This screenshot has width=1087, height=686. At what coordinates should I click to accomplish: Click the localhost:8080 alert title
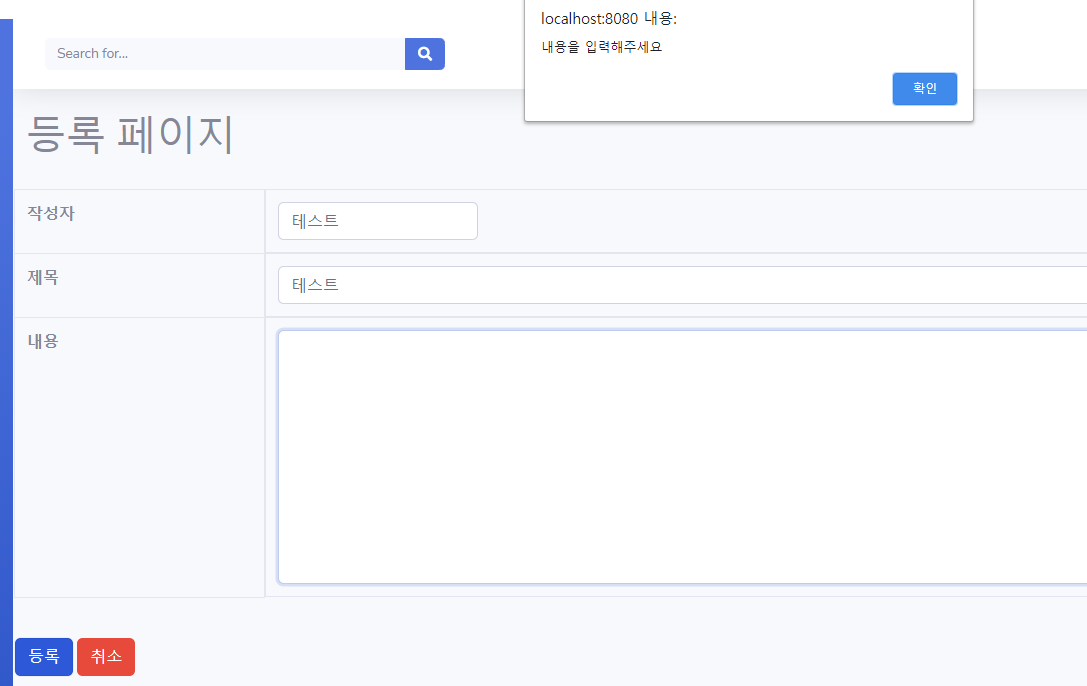(x=609, y=19)
